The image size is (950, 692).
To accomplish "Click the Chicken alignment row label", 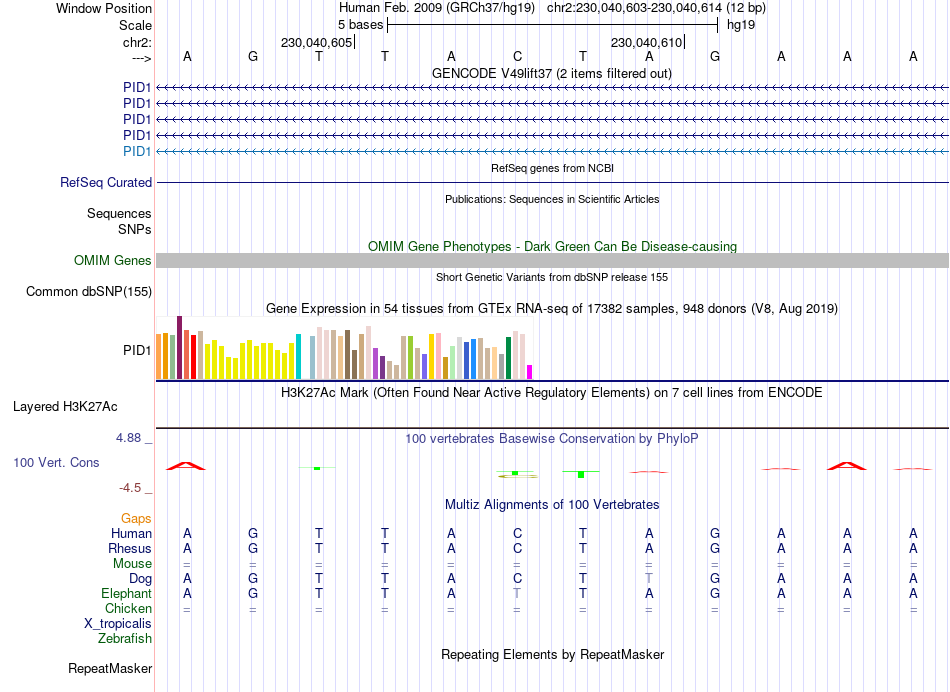I will 128,608.
